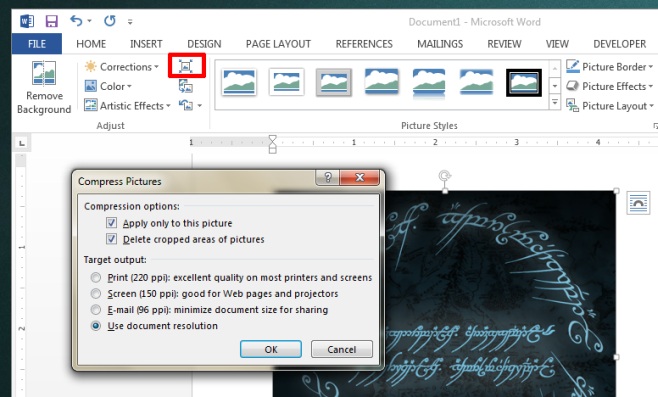The width and height of the screenshot is (658, 397).
Task: Click the picture's top-right corner sizing handle
Action: (616, 191)
